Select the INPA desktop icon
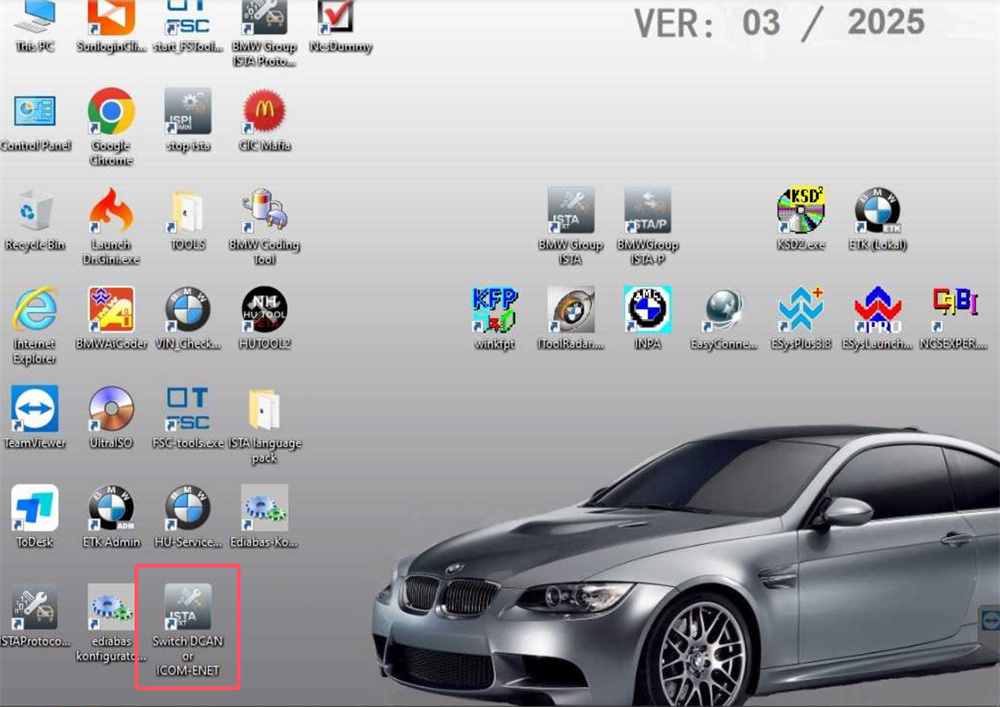This screenshot has width=1000, height=707. [647, 309]
